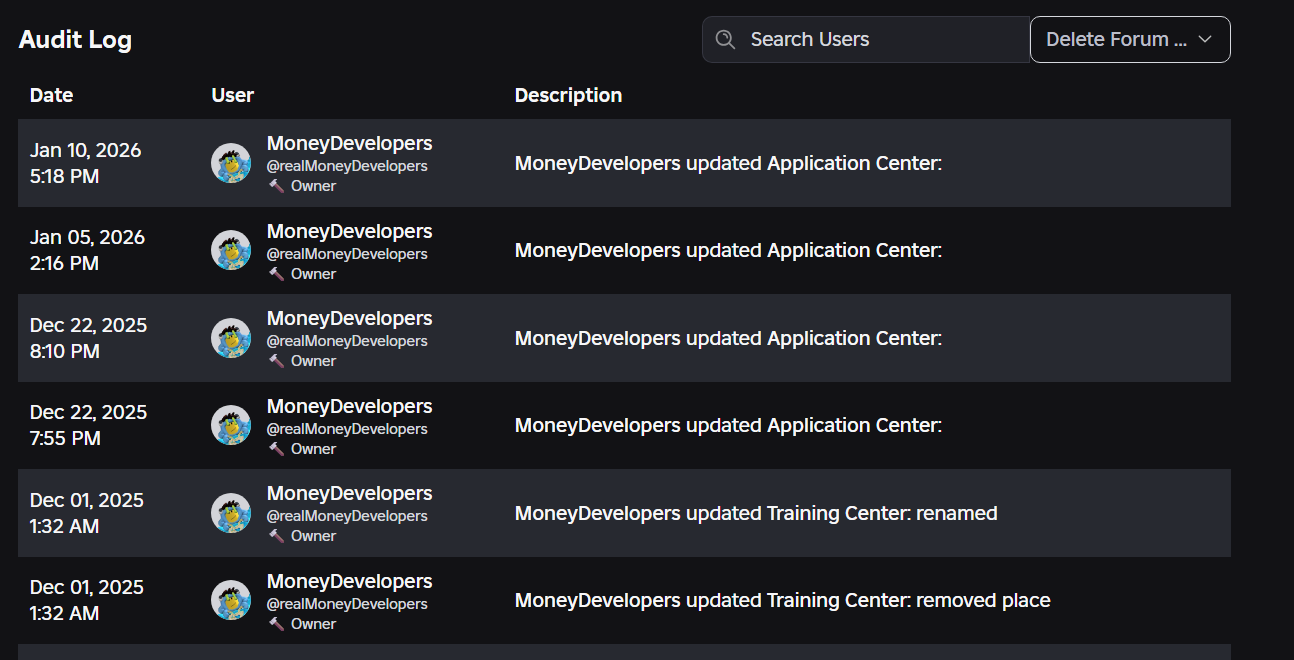Click Owner hammer icon in Jan 05 row

[x=277, y=274]
